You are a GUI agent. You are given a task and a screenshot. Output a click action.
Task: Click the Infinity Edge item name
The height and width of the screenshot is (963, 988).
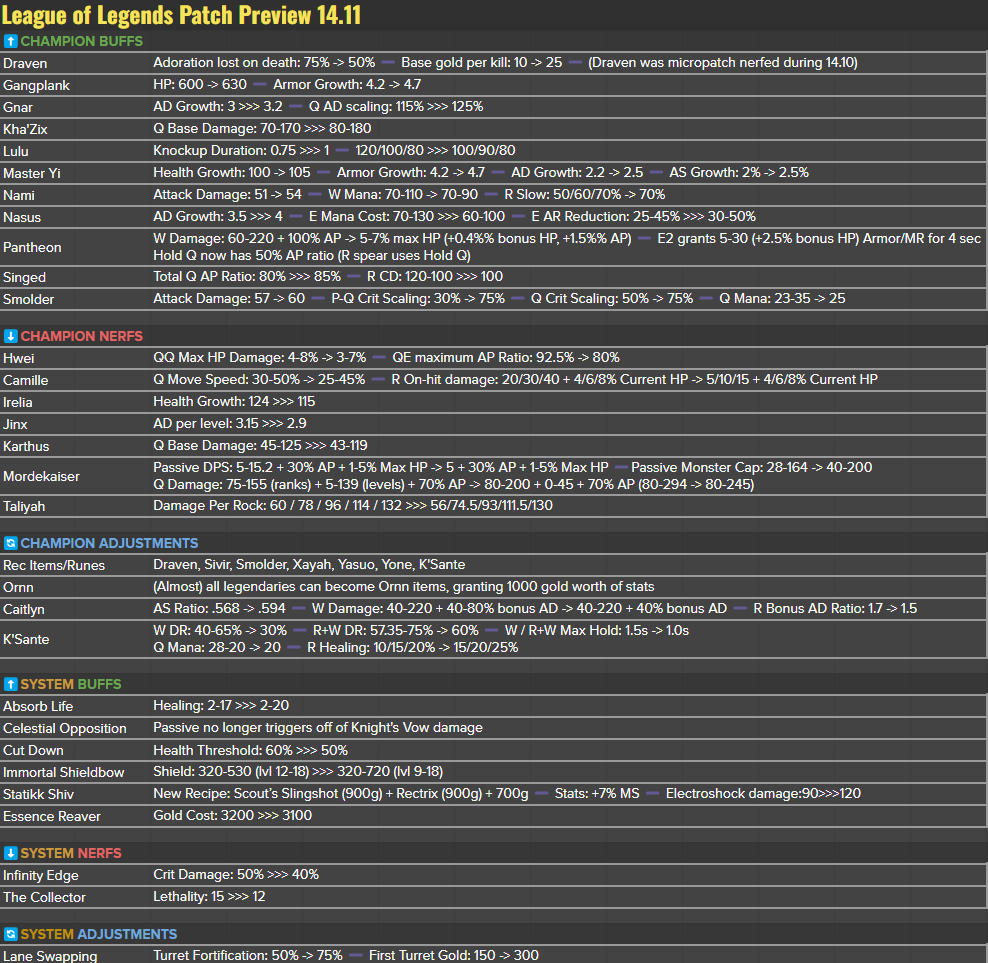pyautogui.click(x=41, y=875)
